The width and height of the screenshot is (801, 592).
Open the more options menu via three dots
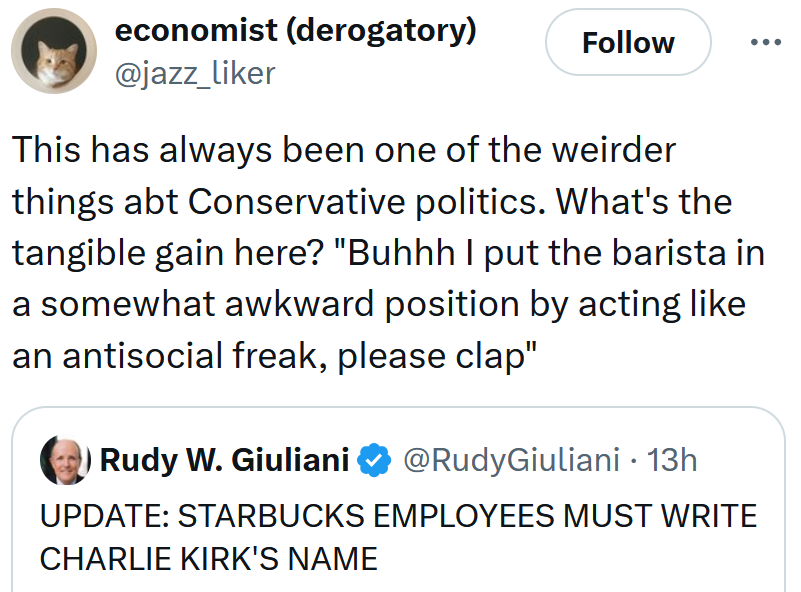766,42
